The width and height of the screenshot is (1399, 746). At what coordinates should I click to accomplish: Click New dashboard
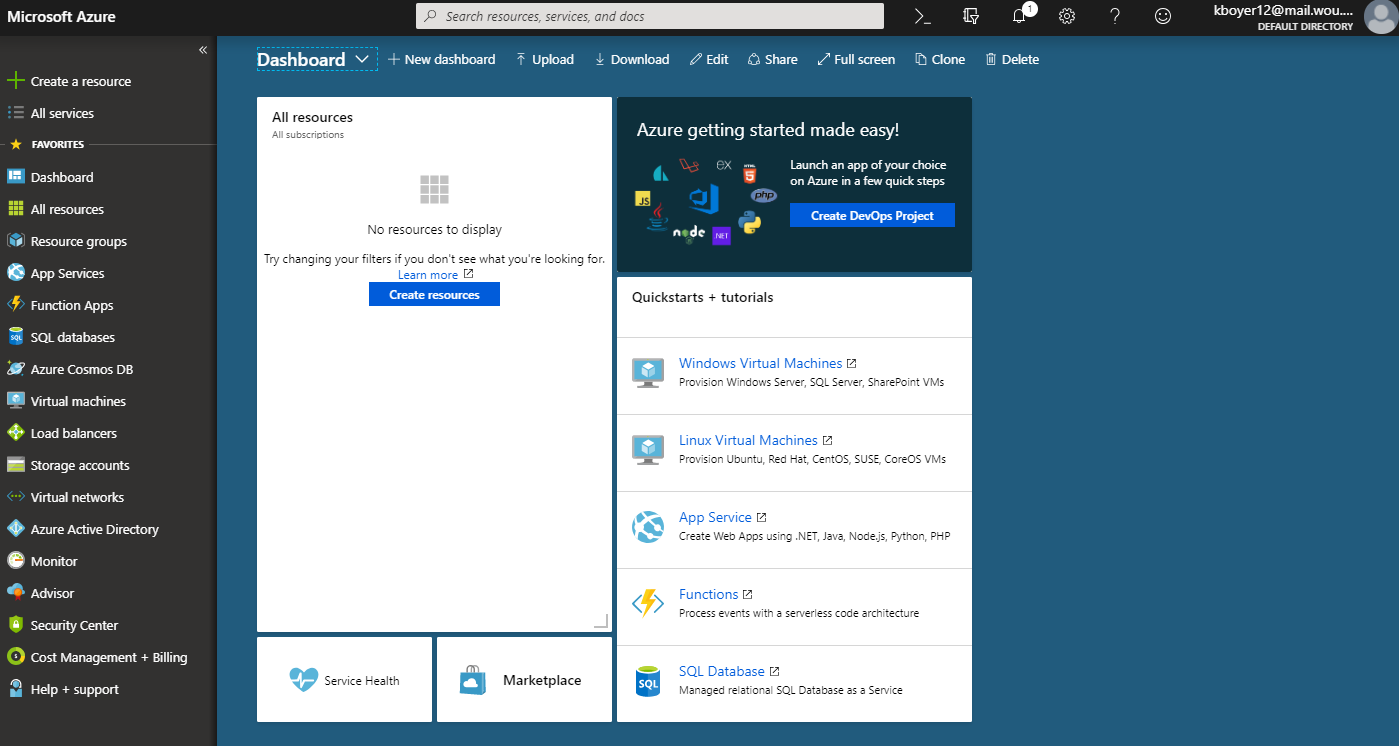441,59
